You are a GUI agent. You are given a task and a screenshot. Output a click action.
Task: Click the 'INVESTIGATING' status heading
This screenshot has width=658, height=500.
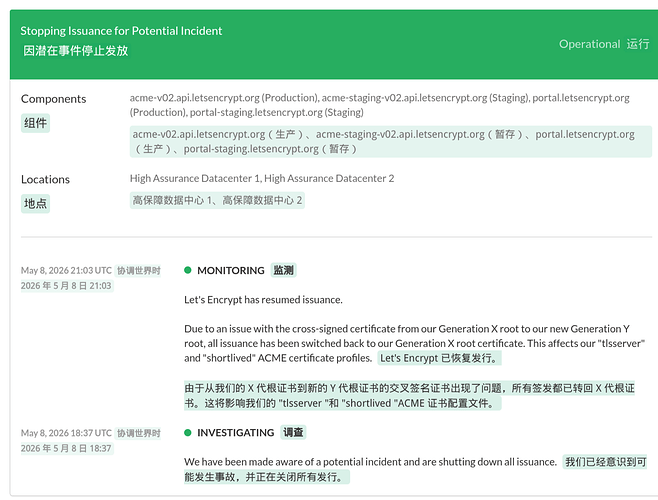pos(235,433)
